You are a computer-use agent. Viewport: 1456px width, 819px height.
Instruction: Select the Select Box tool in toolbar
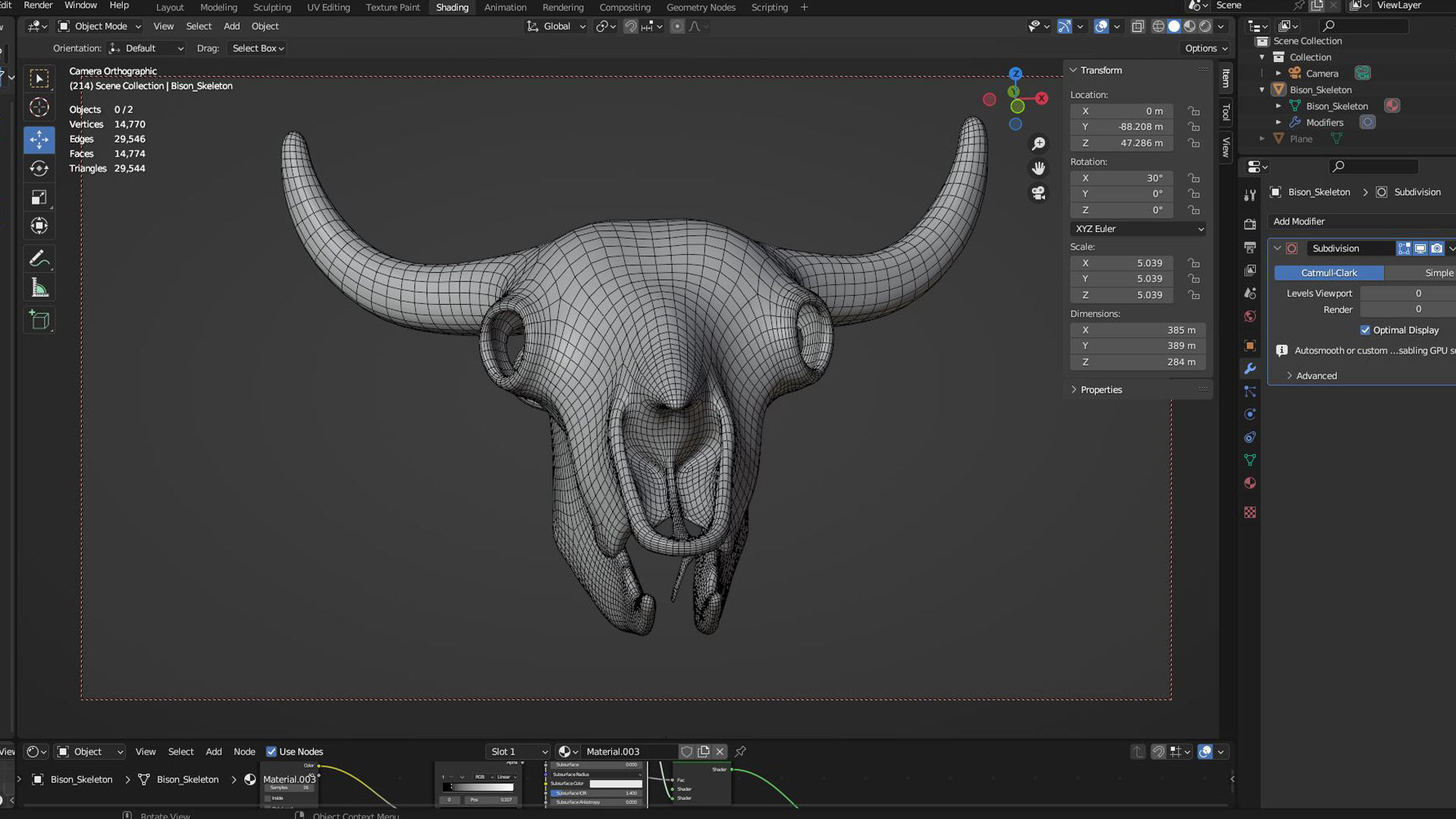coord(39,79)
